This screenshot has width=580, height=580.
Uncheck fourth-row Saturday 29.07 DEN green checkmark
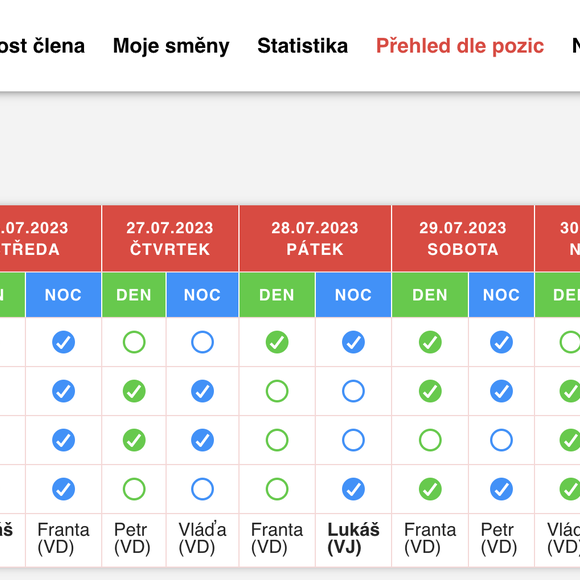pos(430,489)
